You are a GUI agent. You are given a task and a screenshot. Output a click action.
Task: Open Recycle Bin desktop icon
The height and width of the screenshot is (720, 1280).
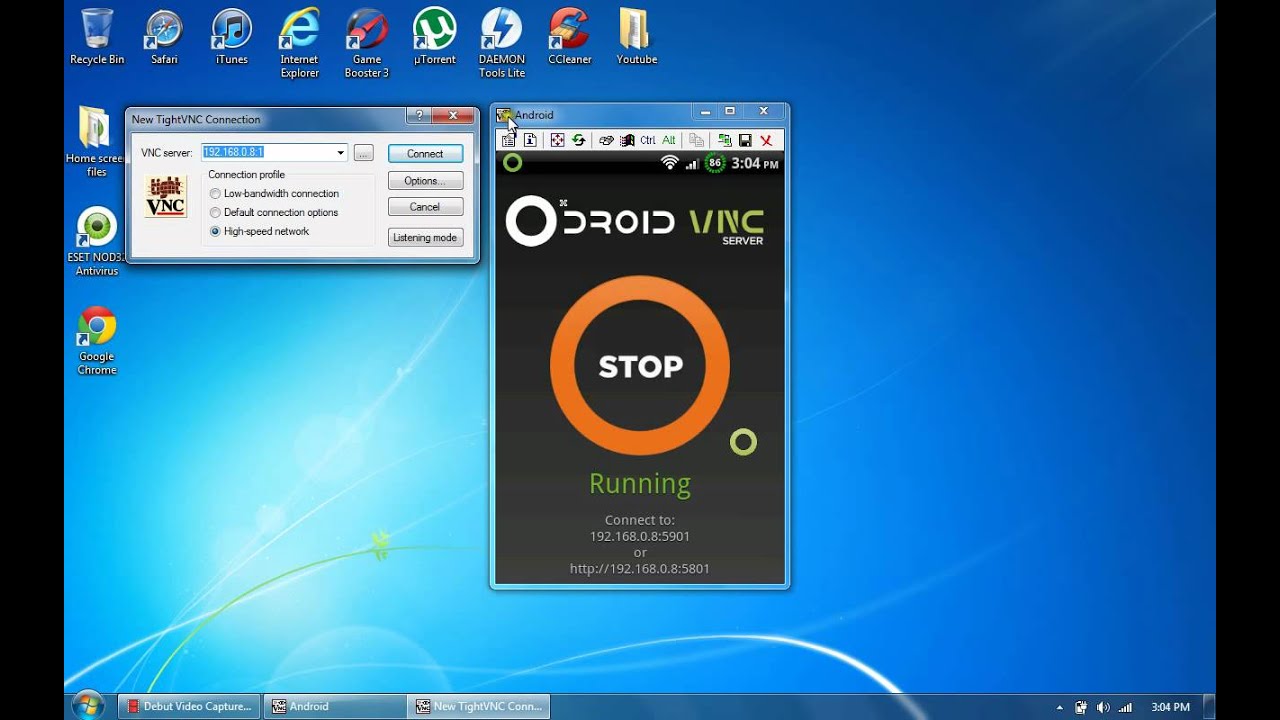click(97, 37)
